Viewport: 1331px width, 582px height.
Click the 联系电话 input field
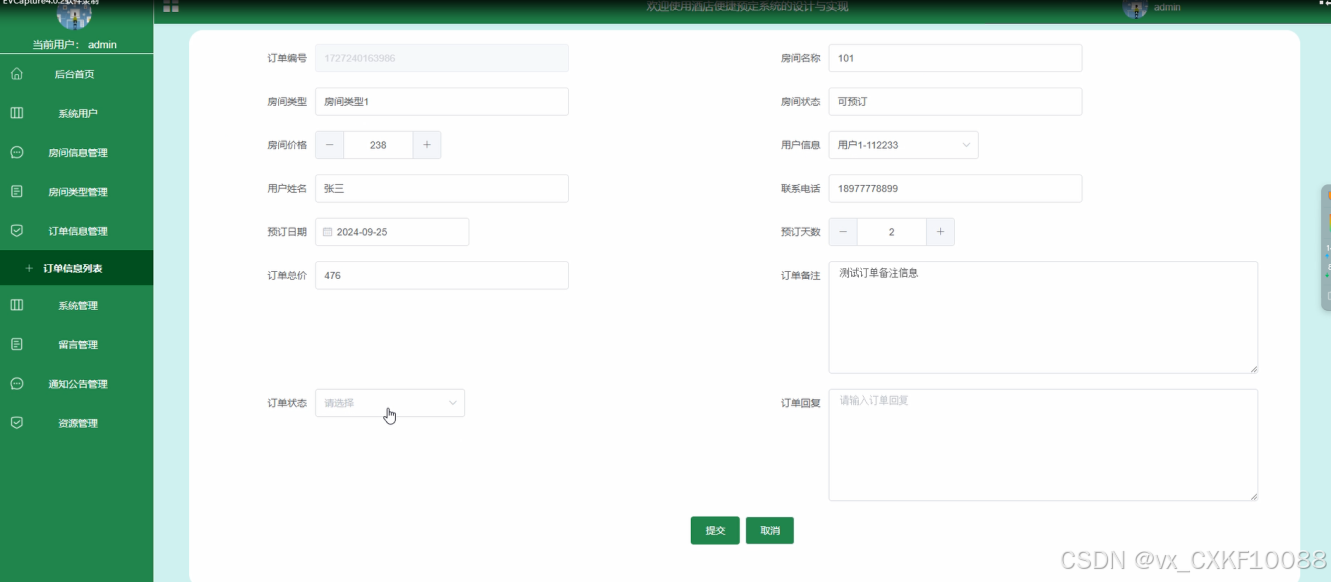coord(955,188)
